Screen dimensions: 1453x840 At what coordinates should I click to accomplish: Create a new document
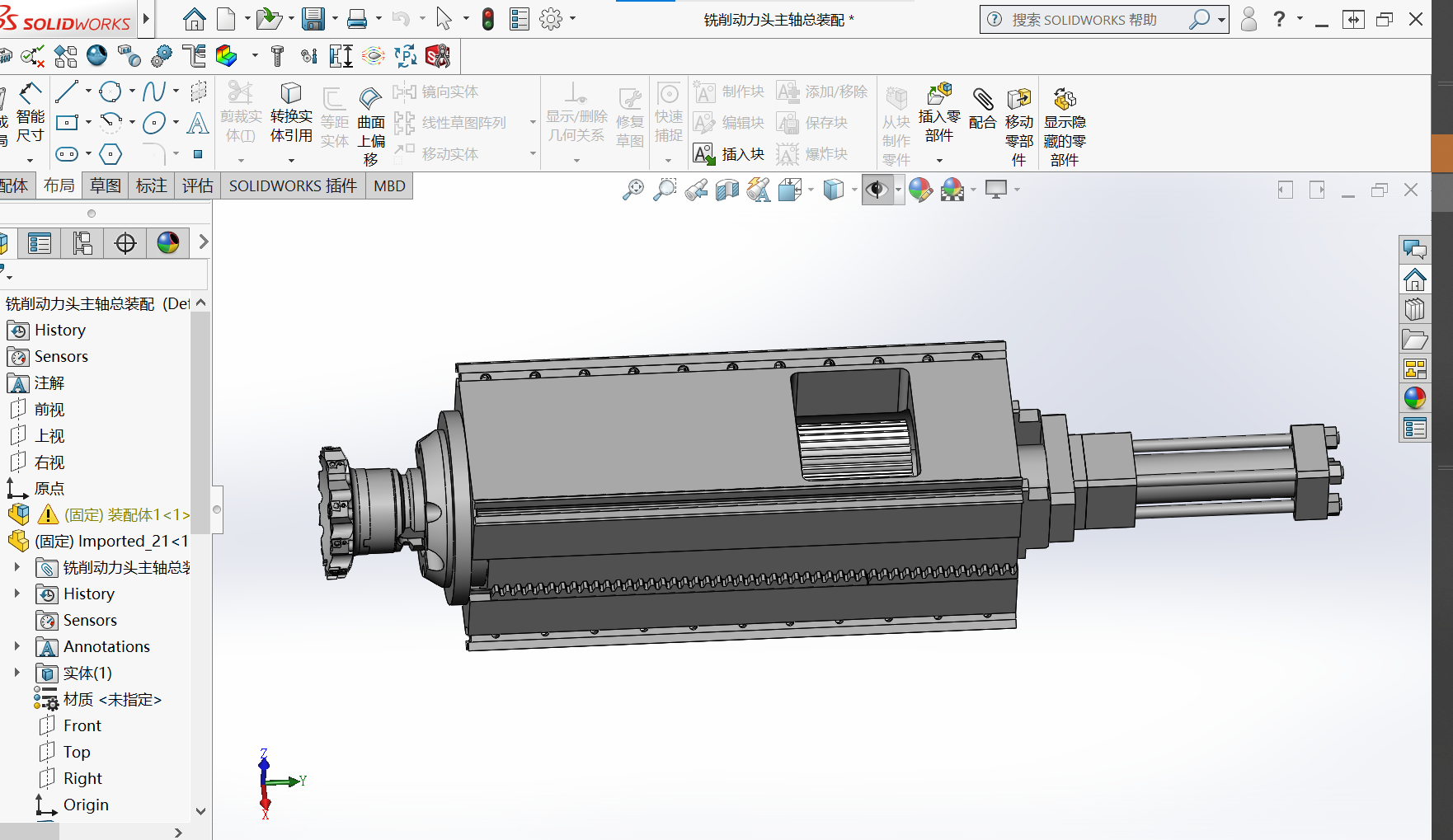226,19
